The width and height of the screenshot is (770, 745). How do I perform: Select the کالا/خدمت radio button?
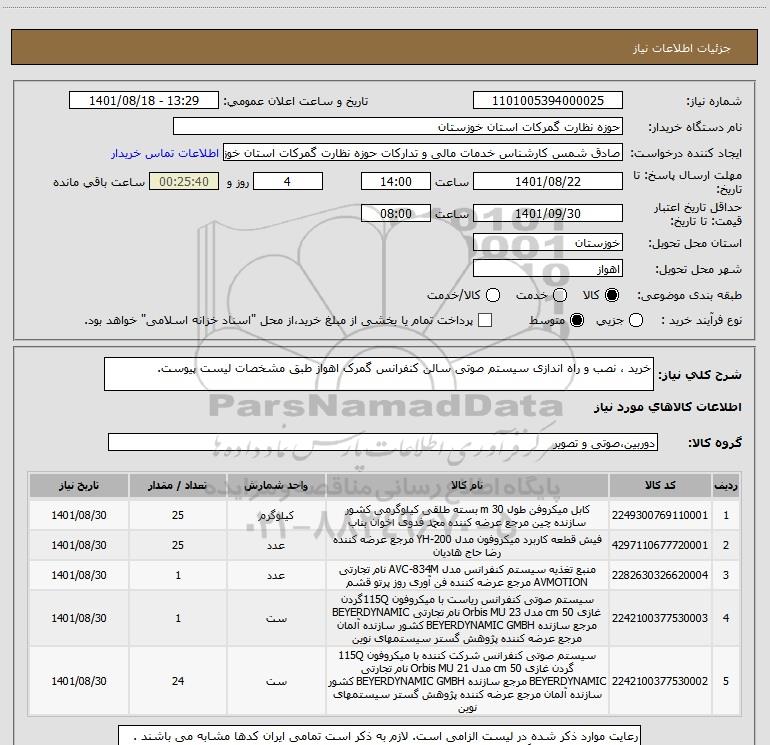[x=493, y=295]
